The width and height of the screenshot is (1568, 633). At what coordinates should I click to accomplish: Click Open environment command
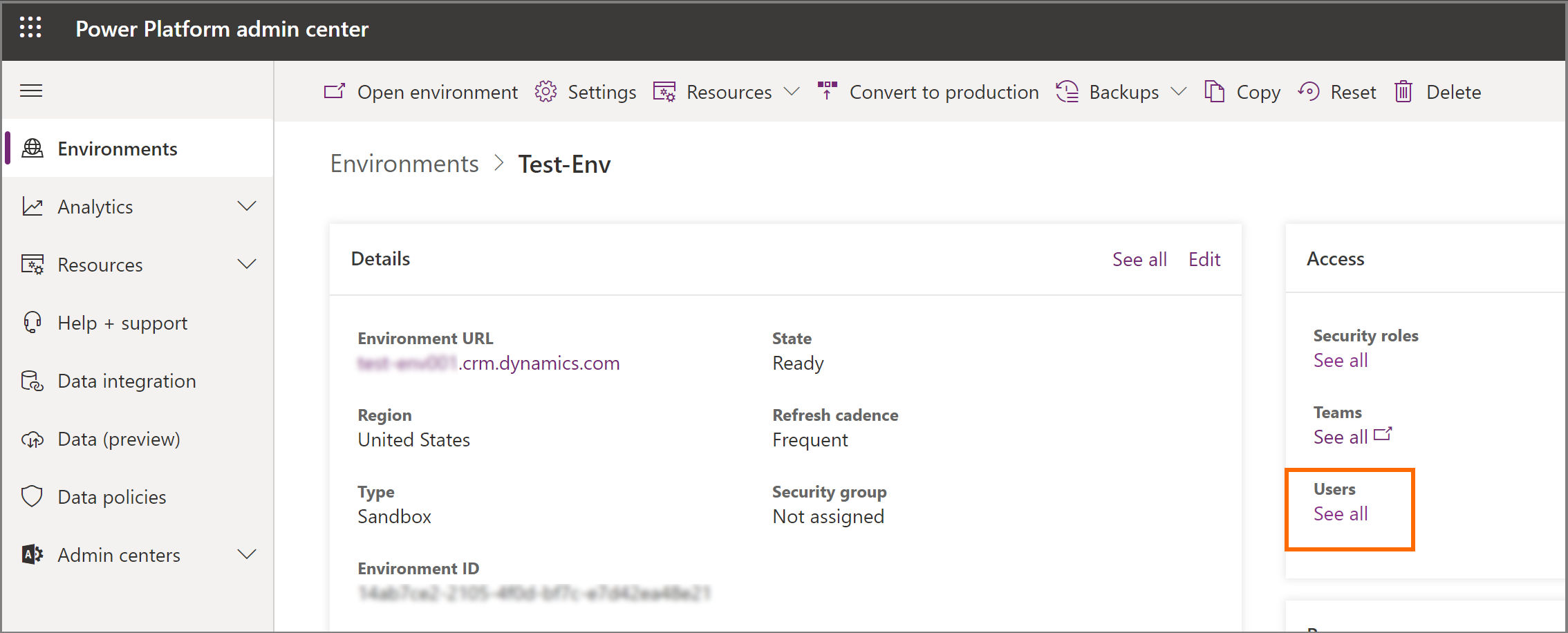coord(420,92)
